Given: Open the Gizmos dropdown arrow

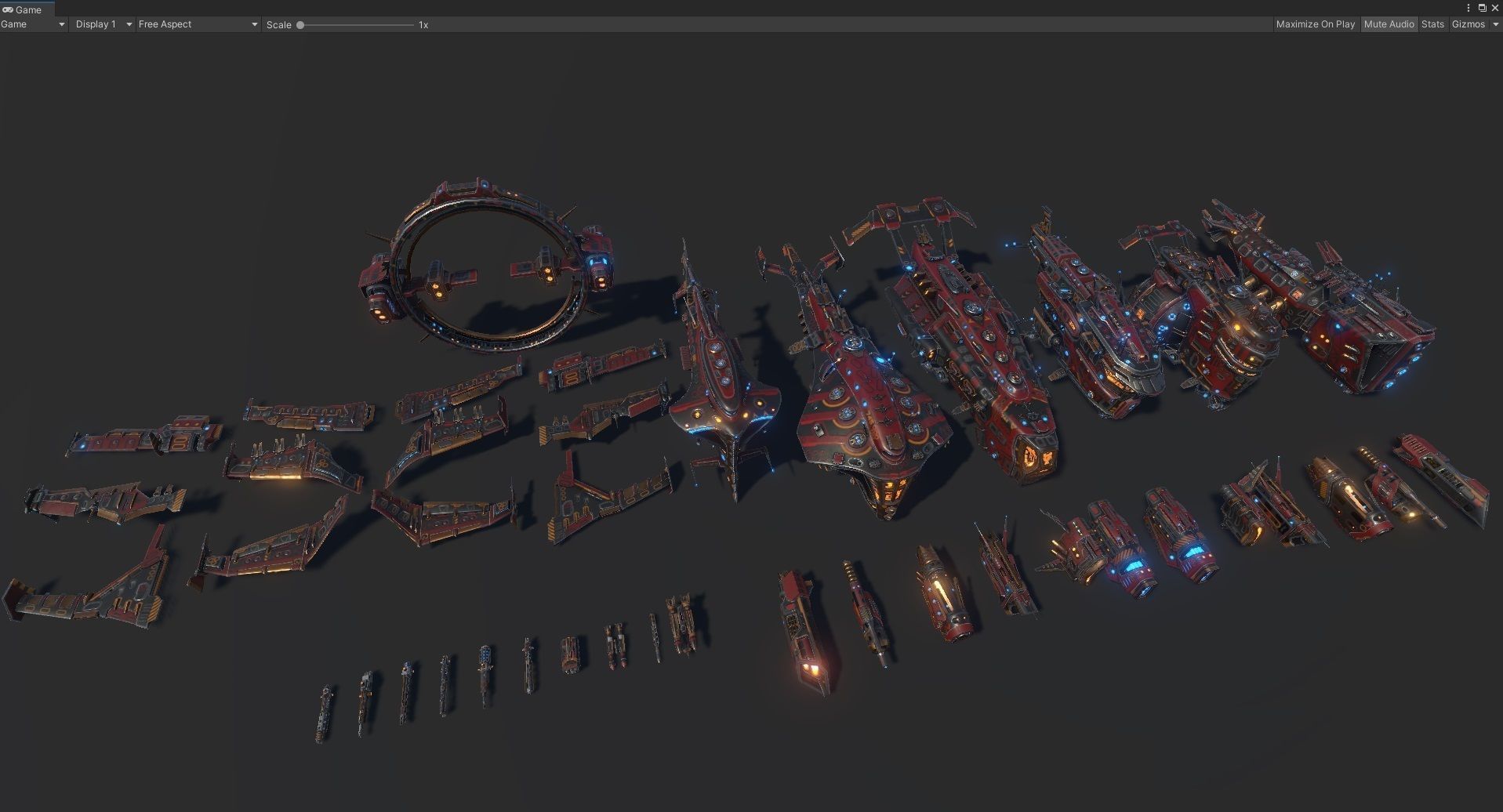Looking at the screenshot, I should [1495, 24].
